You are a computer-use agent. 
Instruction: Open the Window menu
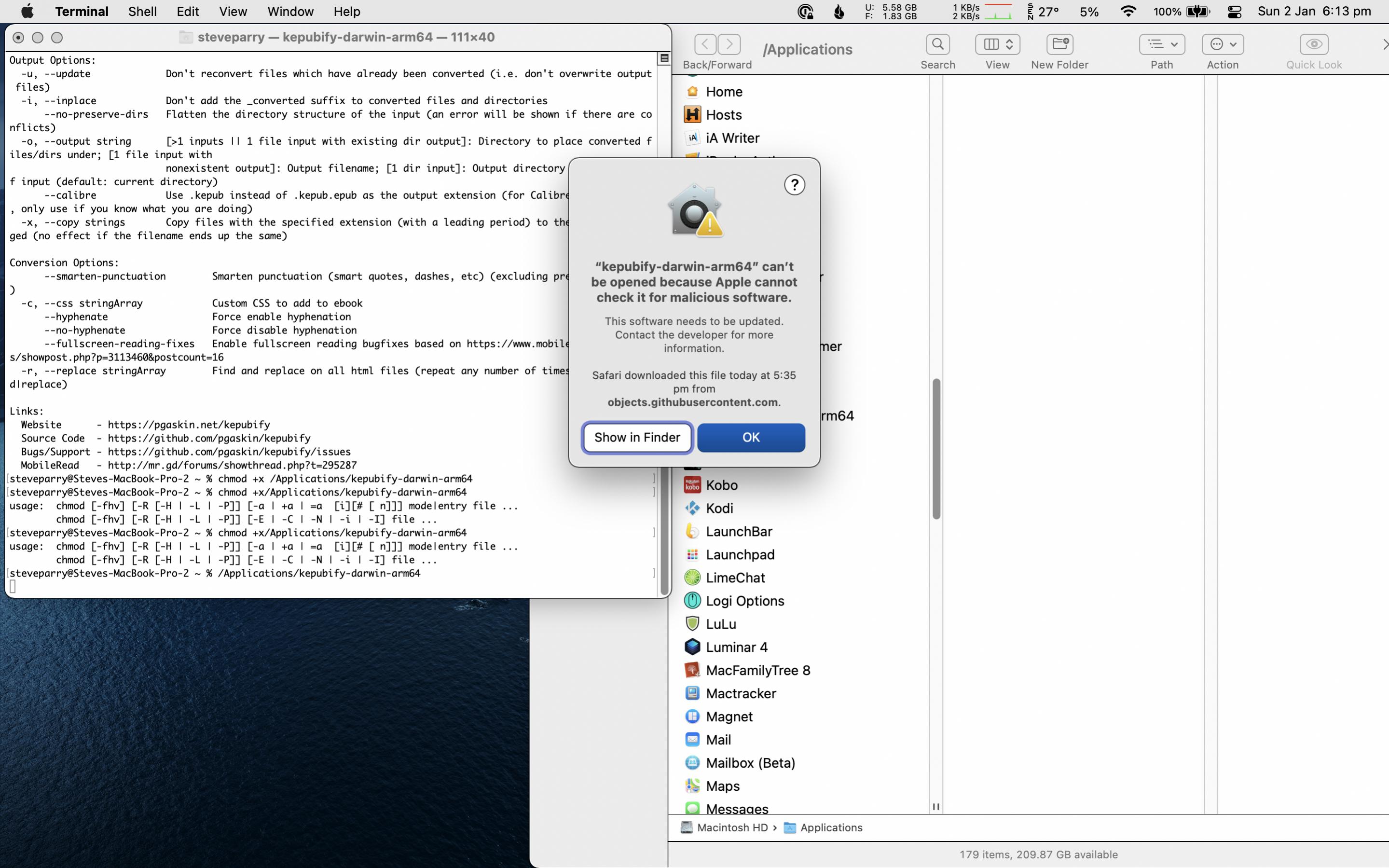(290, 12)
